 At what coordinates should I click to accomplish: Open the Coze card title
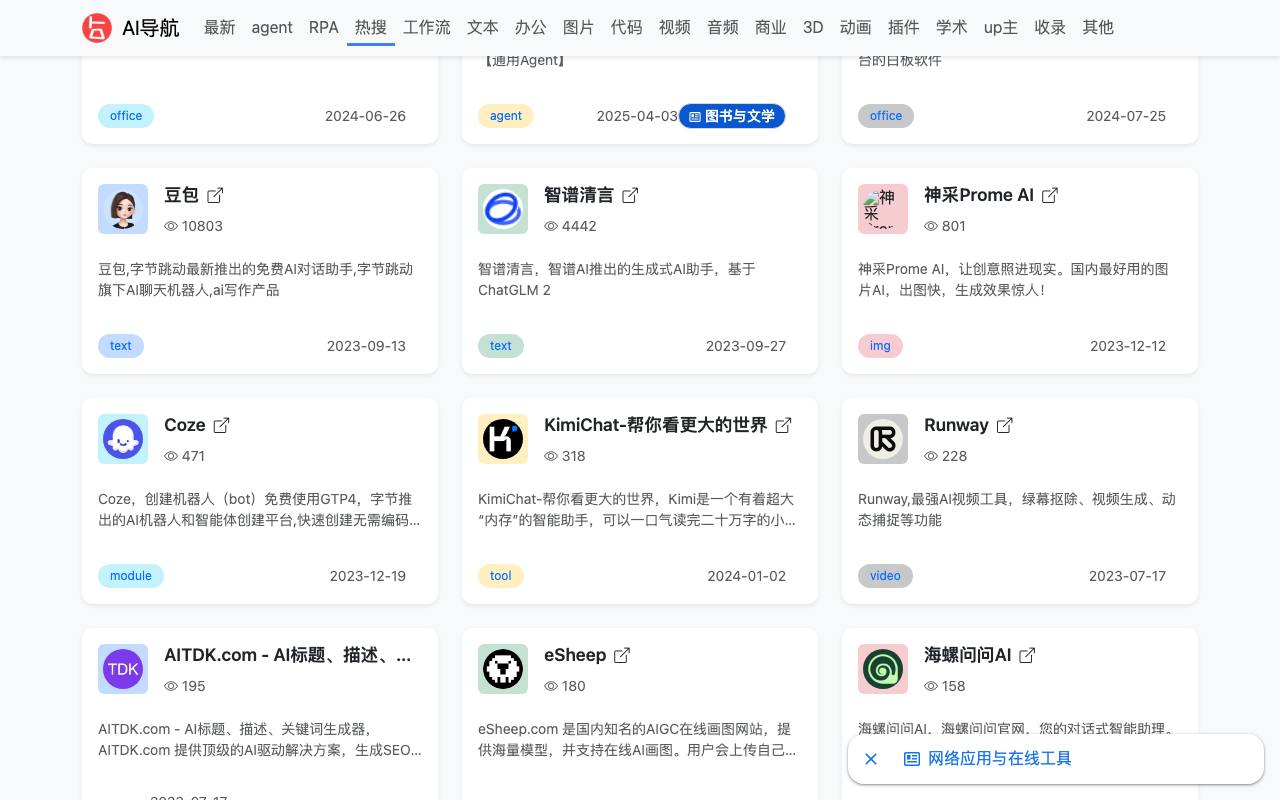tap(185, 425)
